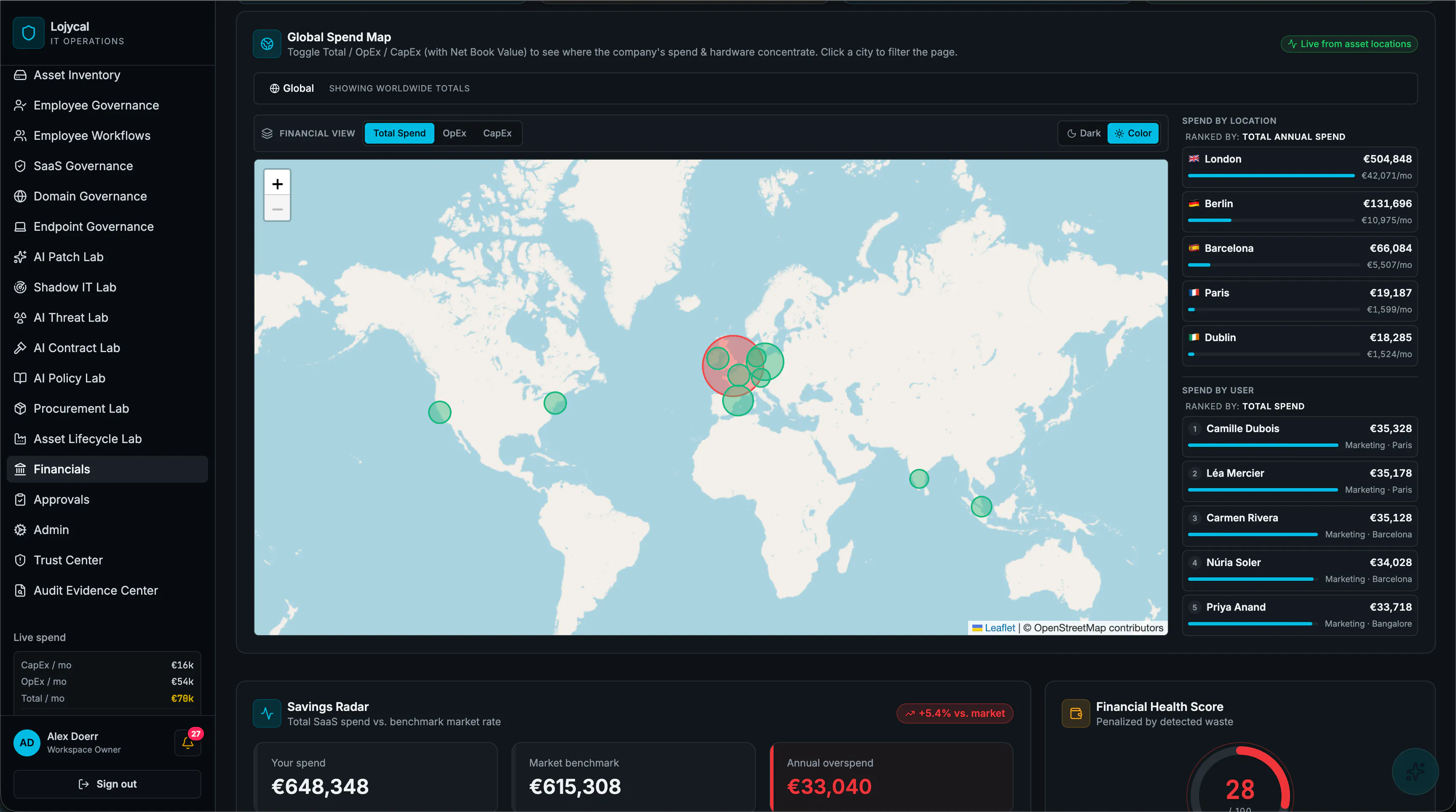
Task: Select Núria Soler user row
Action: (1299, 570)
